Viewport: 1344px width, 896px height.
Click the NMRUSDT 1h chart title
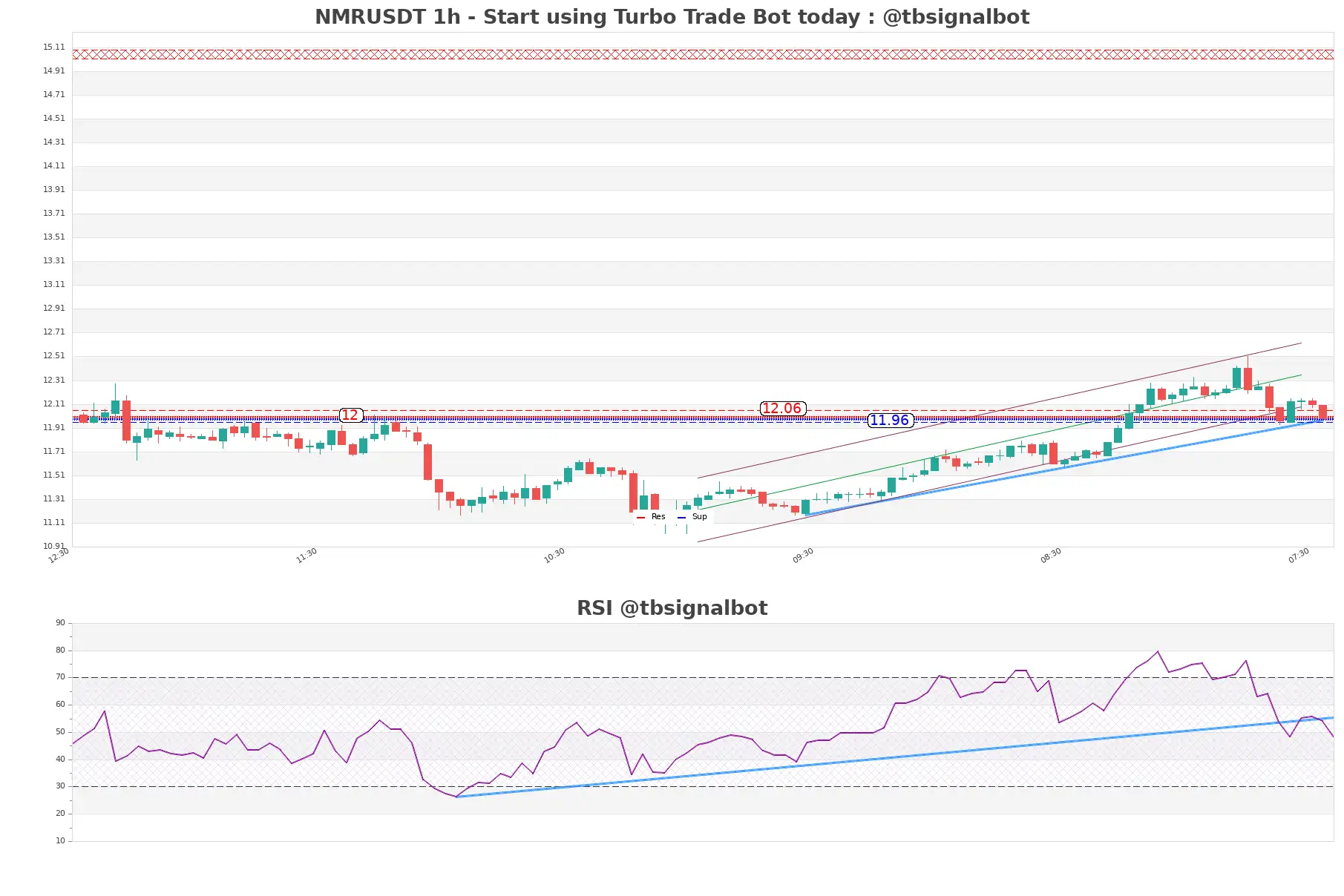[672, 17]
